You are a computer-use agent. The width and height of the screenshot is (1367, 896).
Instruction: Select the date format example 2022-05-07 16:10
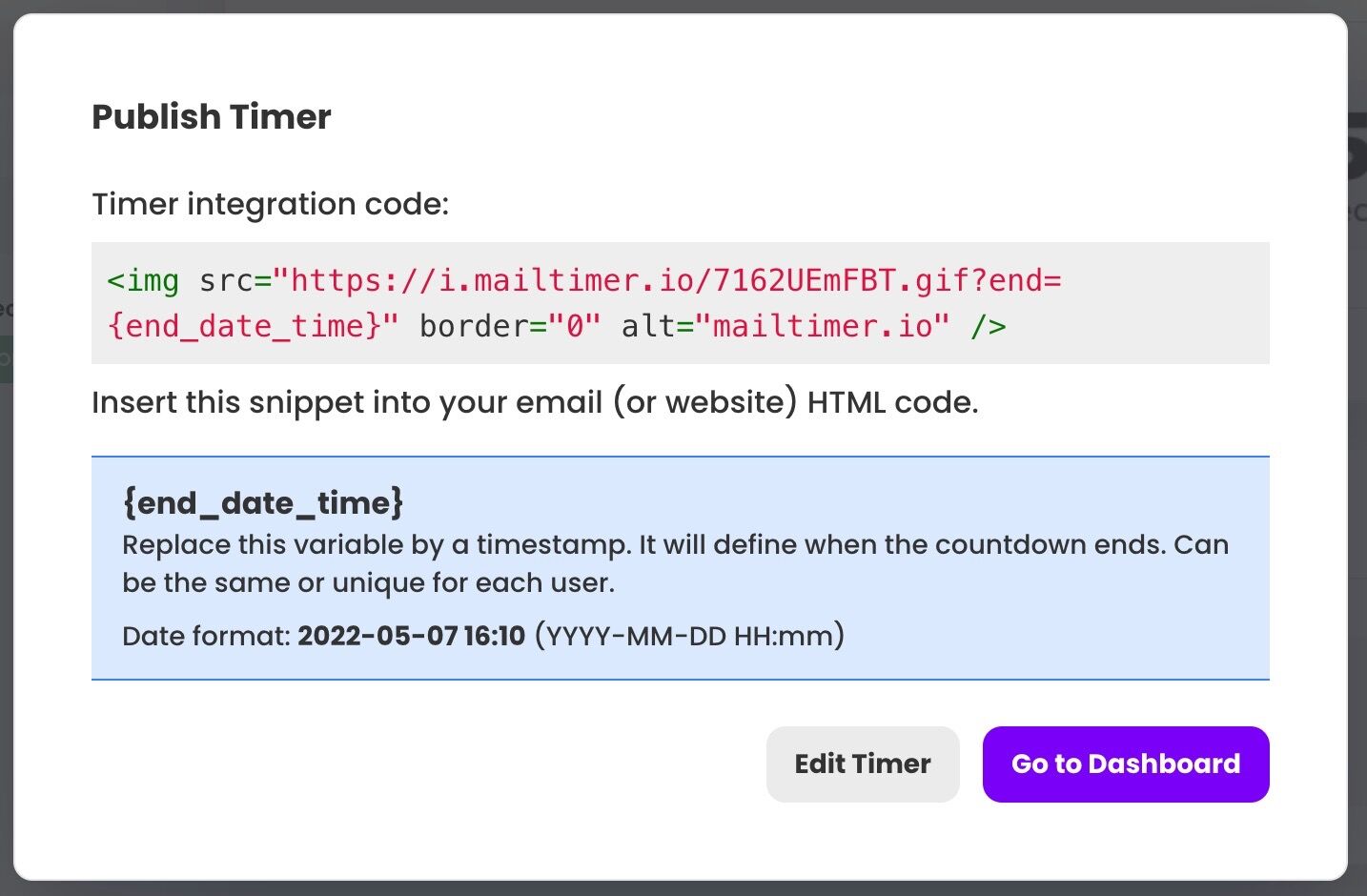(x=410, y=635)
